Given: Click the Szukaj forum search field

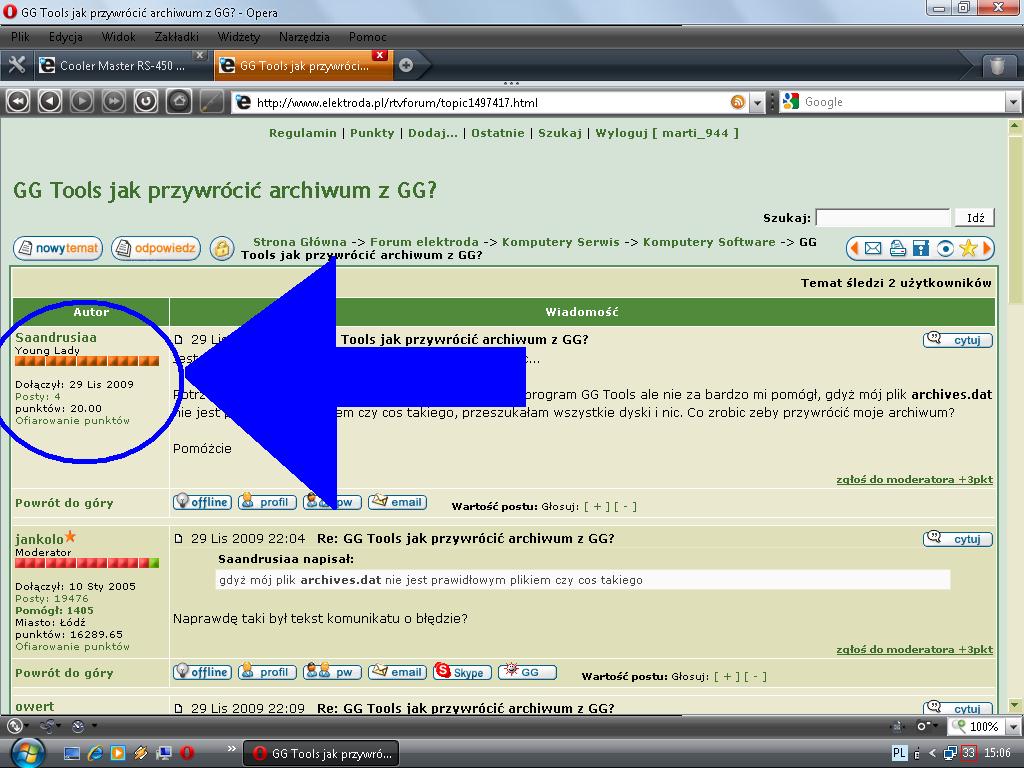Looking at the screenshot, I should pyautogui.click(x=883, y=217).
